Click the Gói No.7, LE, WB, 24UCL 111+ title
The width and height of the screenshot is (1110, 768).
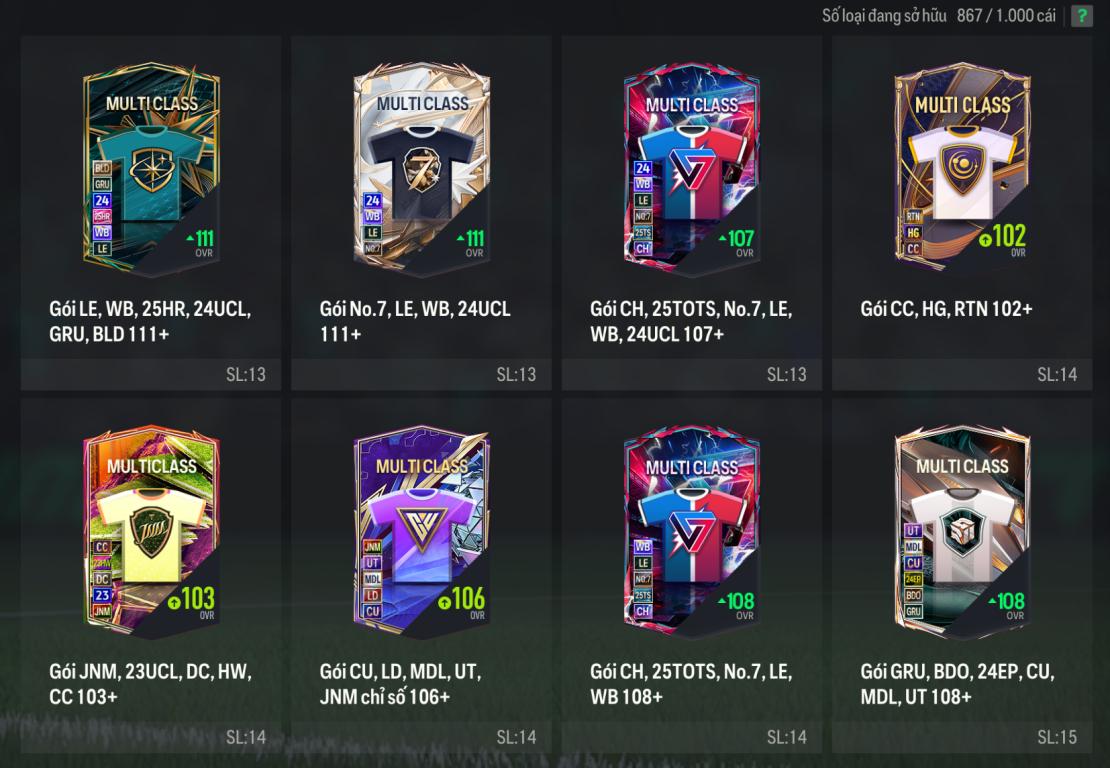click(x=415, y=321)
